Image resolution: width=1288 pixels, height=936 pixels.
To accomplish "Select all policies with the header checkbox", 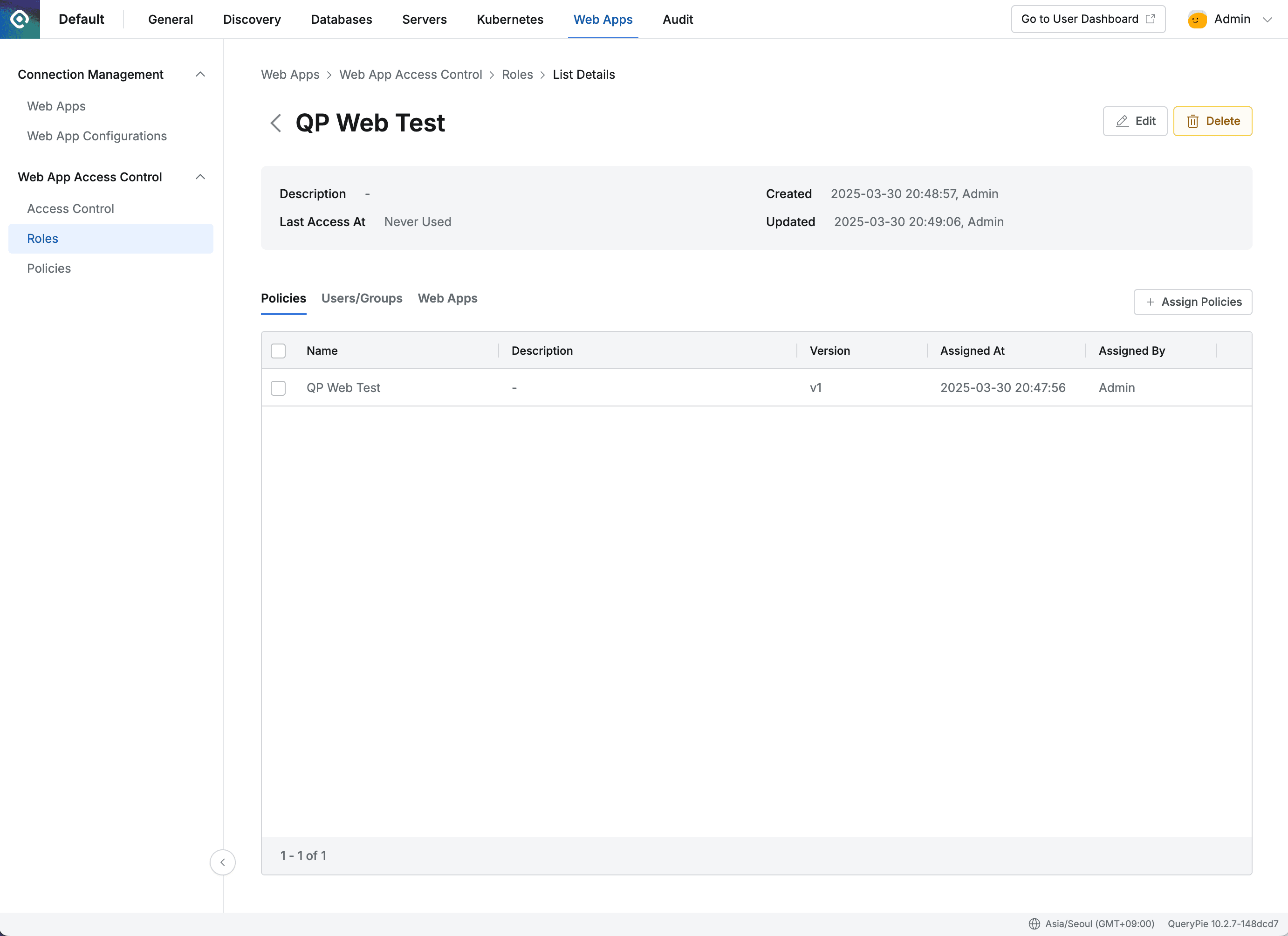I will (x=278, y=351).
